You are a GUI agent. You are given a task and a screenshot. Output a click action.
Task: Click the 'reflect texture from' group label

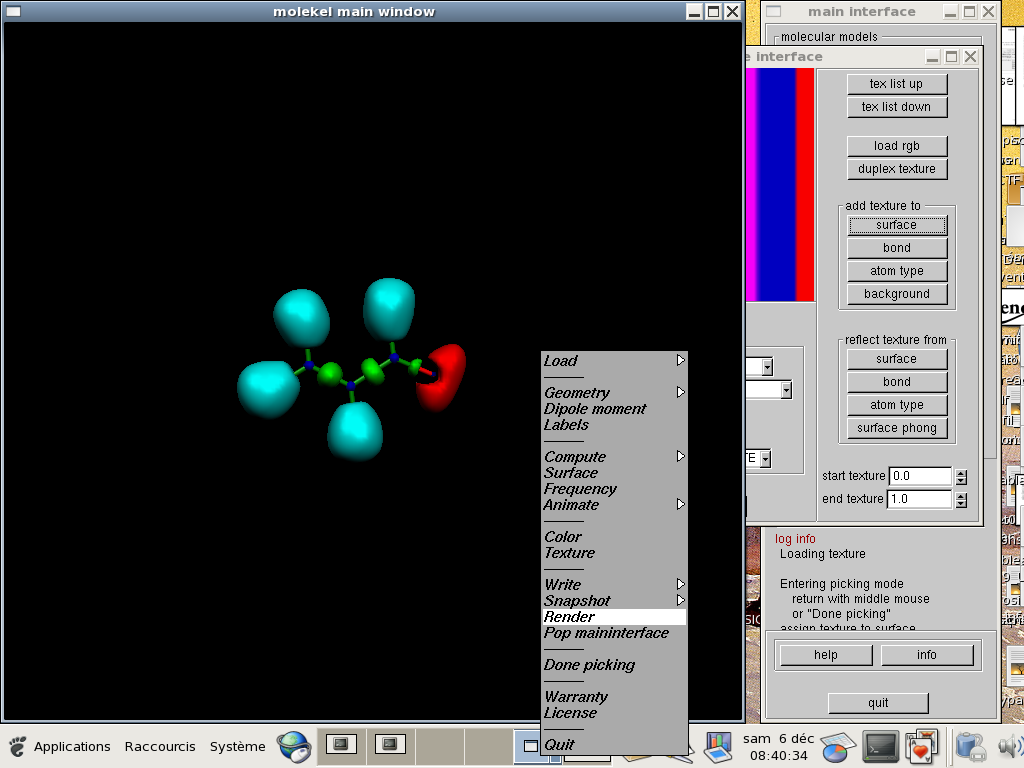click(x=896, y=340)
